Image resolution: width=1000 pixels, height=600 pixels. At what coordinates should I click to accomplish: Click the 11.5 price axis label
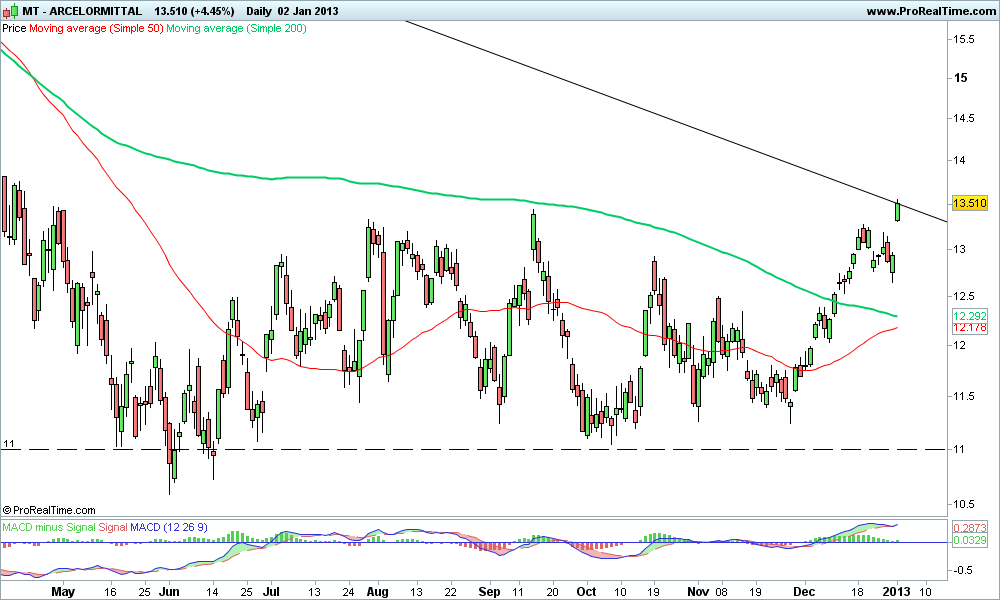tap(963, 397)
